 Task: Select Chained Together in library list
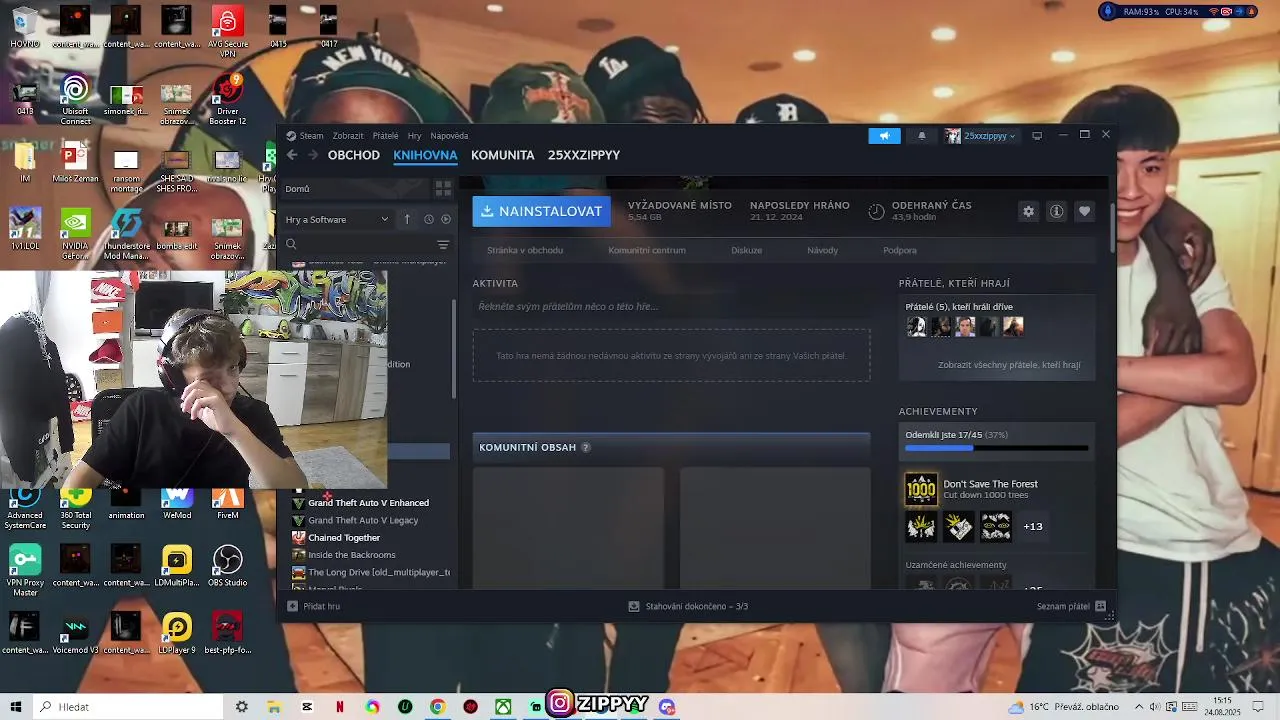344,538
